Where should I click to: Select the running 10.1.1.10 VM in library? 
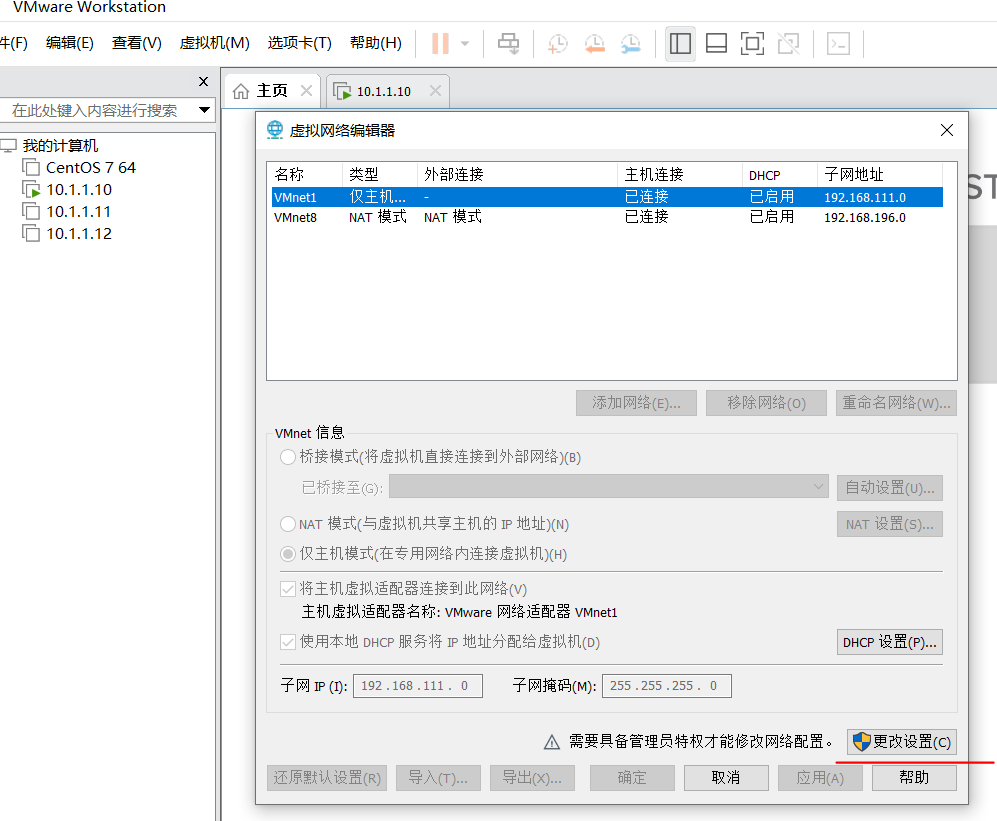[x=79, y=190]
